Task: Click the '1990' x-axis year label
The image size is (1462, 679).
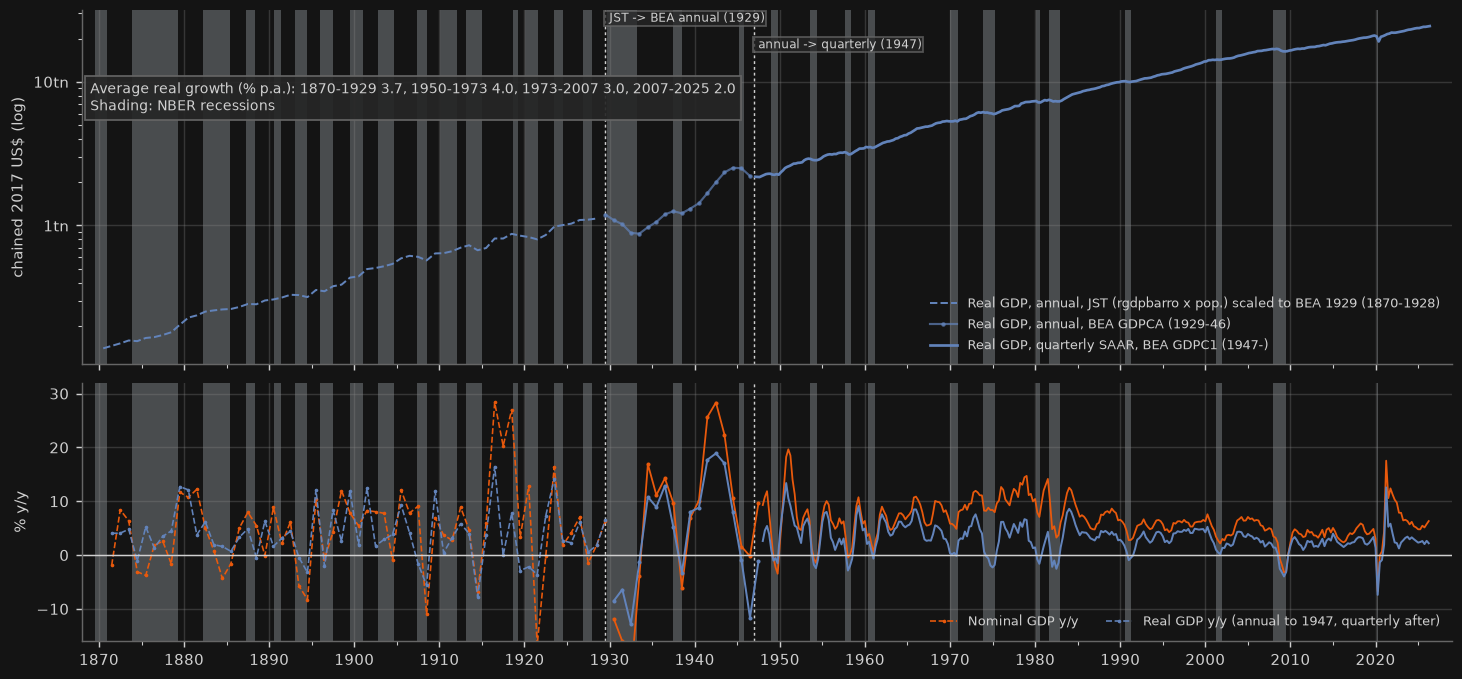Action: click(x=1120, y=660)
